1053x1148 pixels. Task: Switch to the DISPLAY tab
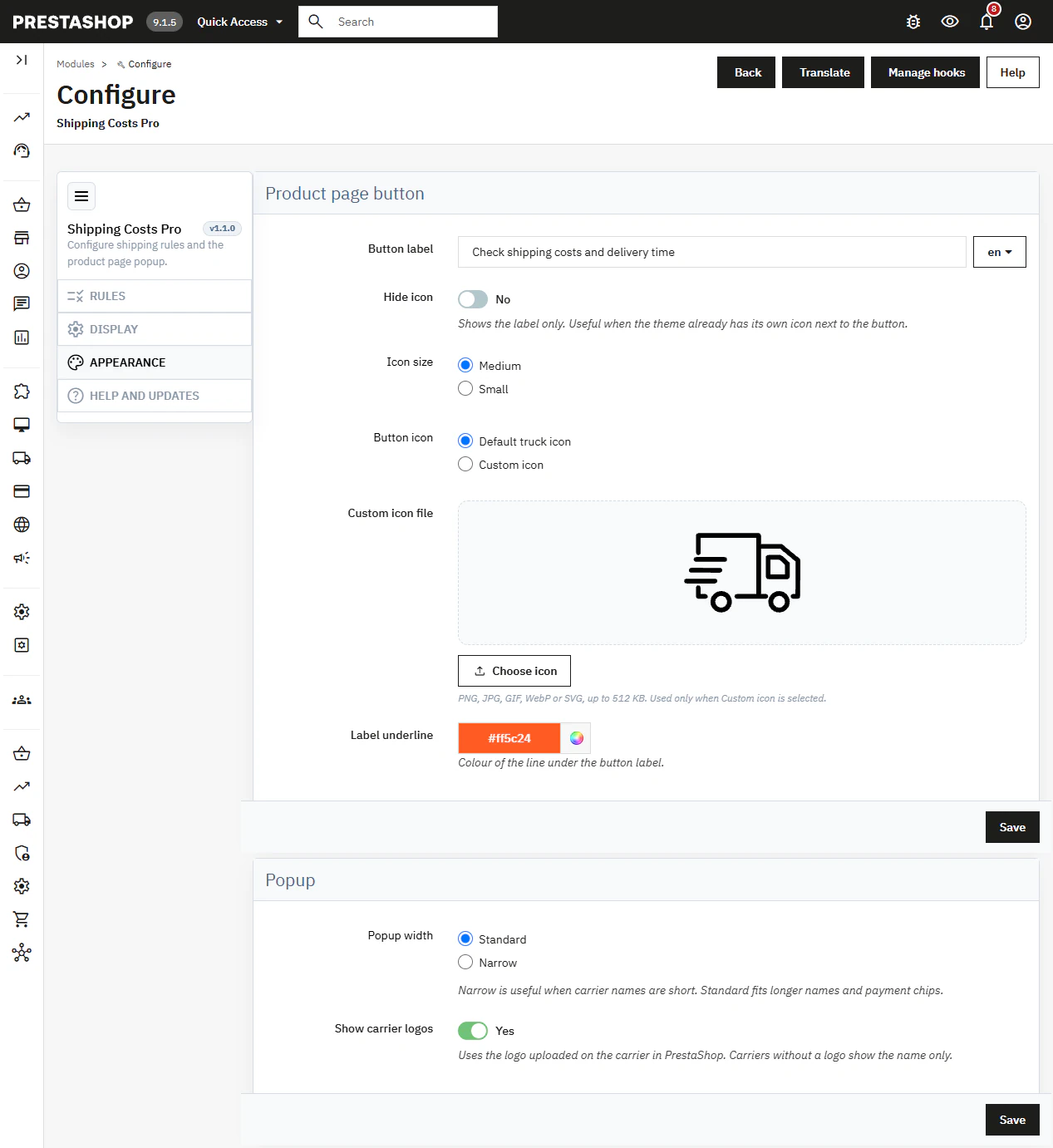coord(155,329)
